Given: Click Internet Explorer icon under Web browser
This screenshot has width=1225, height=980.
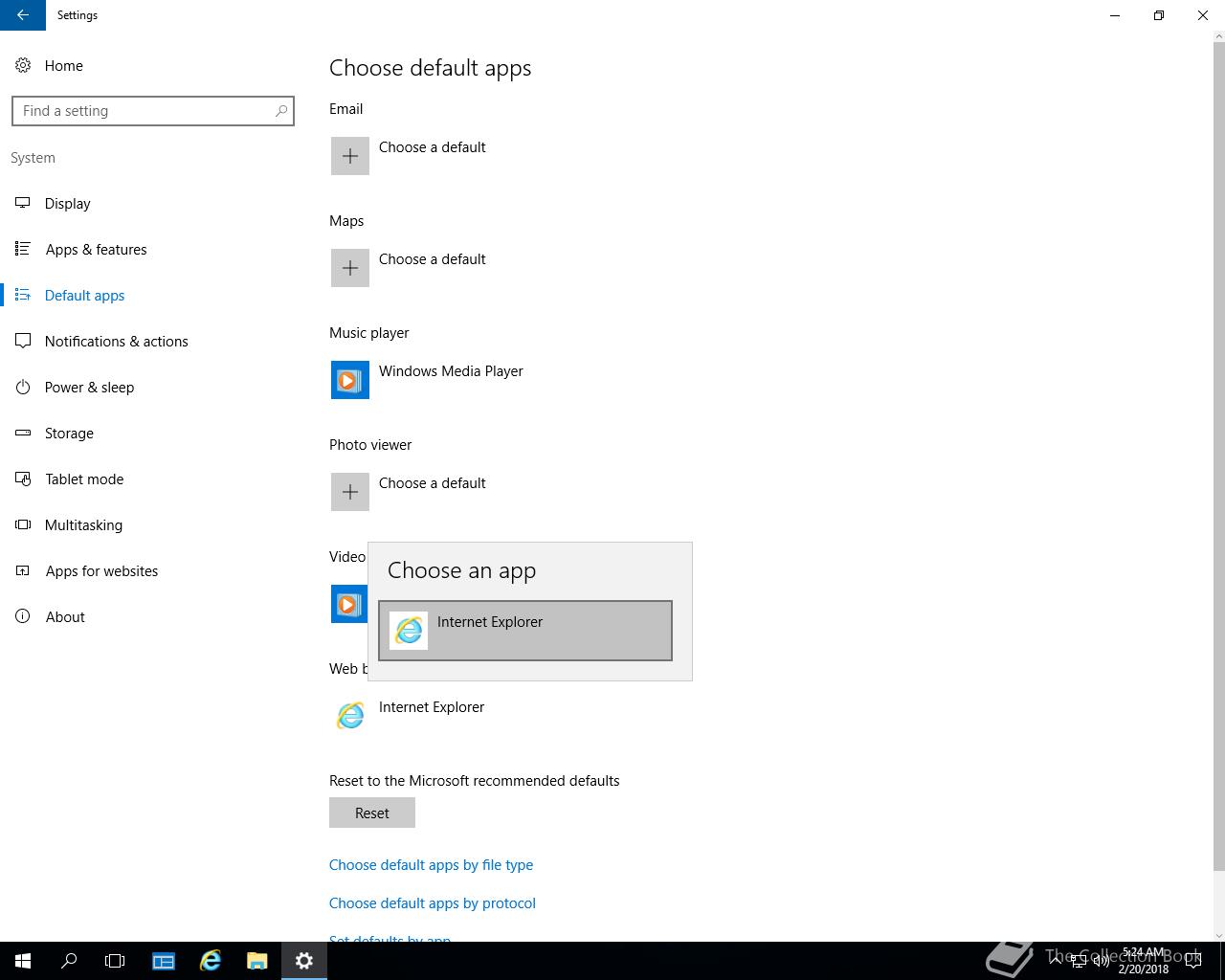Looking at the screenshot, I should (350, 716).
